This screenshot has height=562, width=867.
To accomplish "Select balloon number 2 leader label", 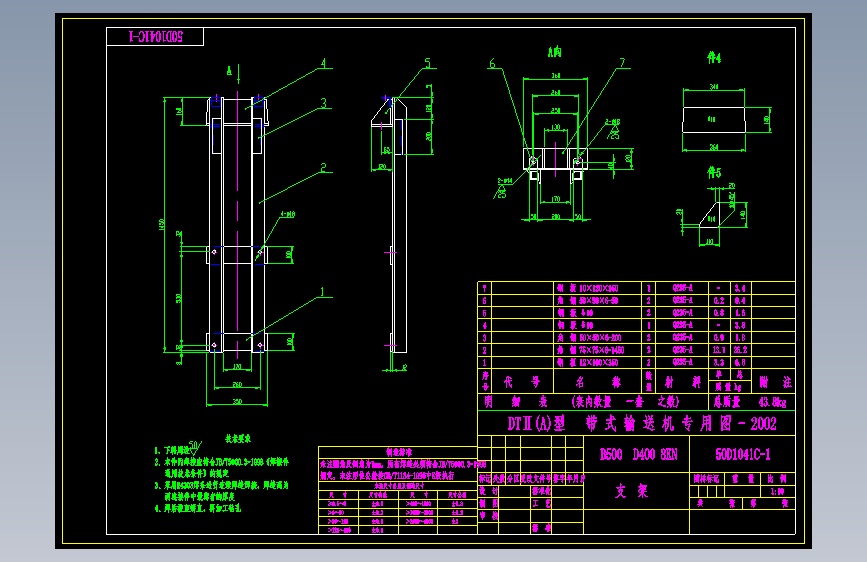I will [x=323, y=167].
